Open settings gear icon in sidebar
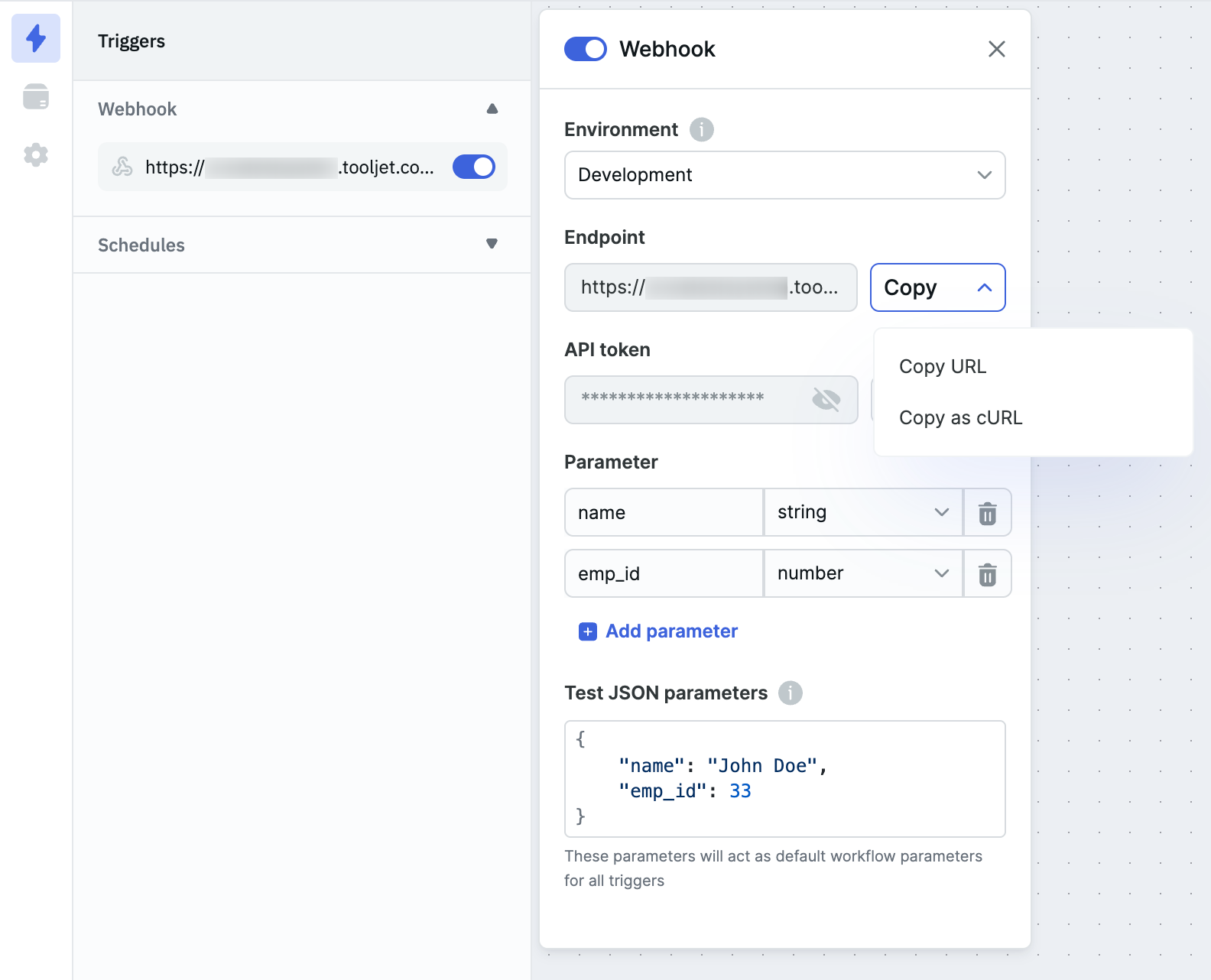1211x980 pixels. tap(36, 155)
